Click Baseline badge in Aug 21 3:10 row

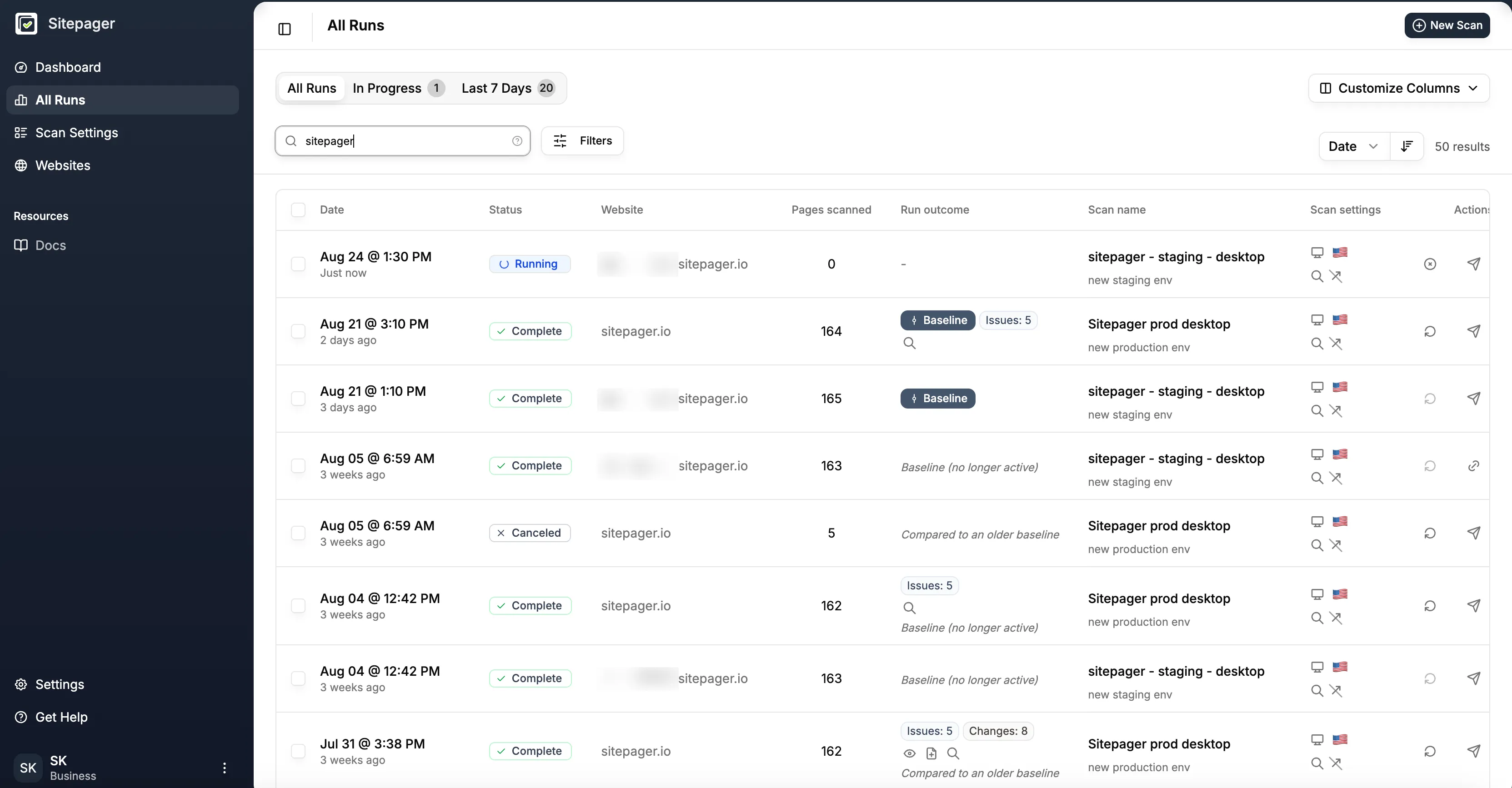[x=937, y=320]
